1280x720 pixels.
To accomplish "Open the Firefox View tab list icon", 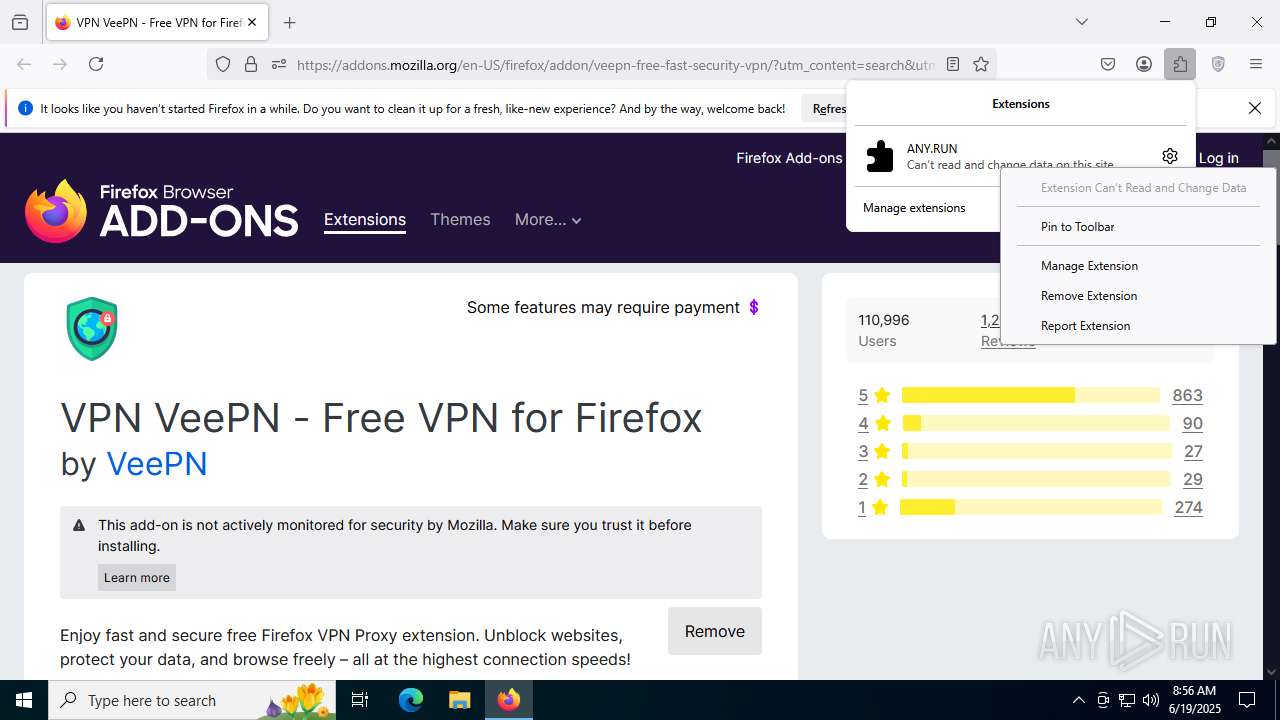I will point(20,22).
